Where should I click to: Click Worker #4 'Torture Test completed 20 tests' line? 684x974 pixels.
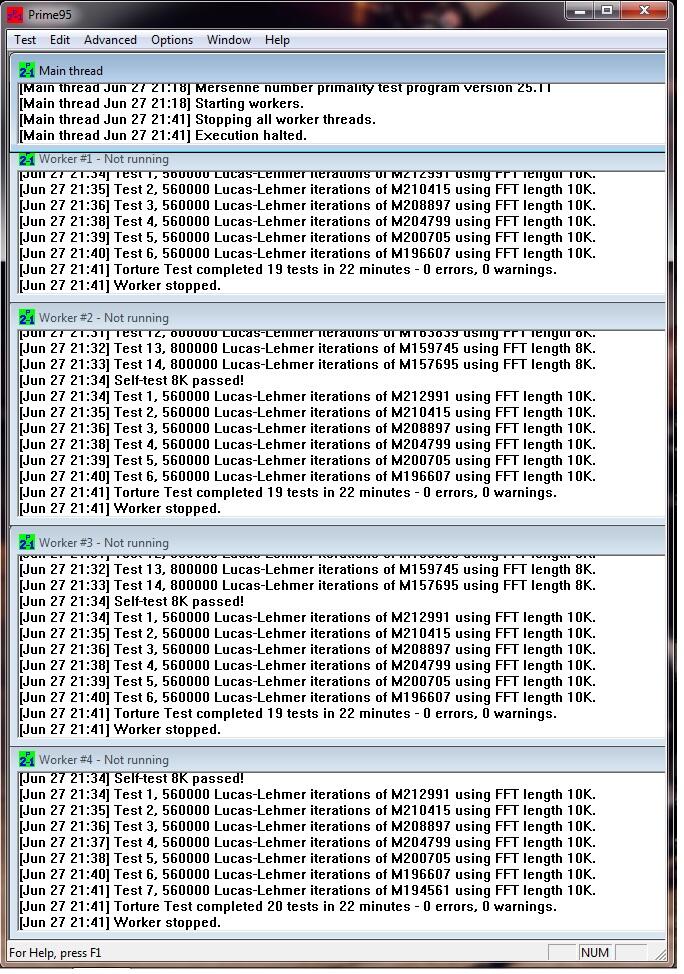tap(288, 906)
